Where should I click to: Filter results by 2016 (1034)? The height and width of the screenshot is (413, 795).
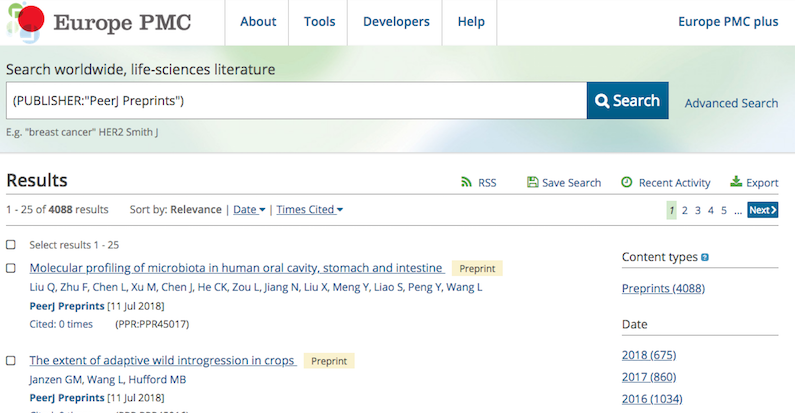click(x=652, y=399)
